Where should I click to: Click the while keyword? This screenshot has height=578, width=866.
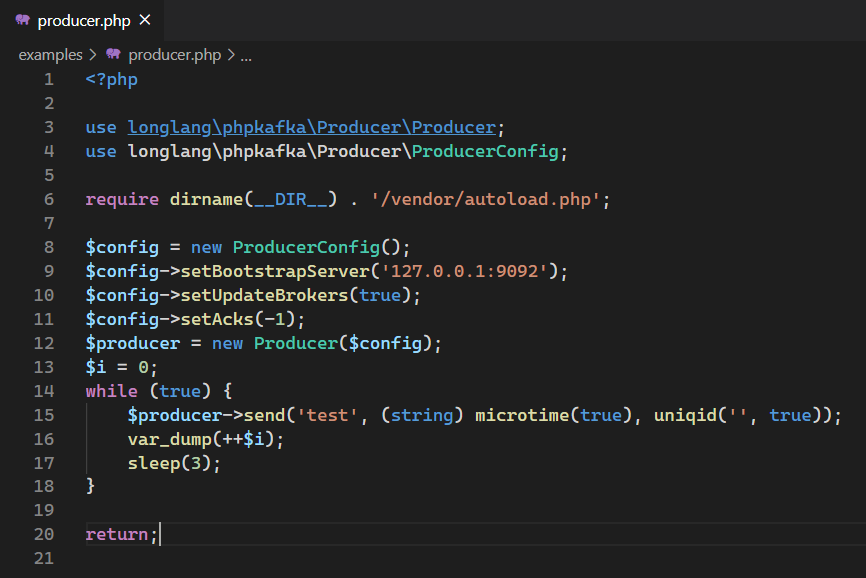click(x=112, y=391)
